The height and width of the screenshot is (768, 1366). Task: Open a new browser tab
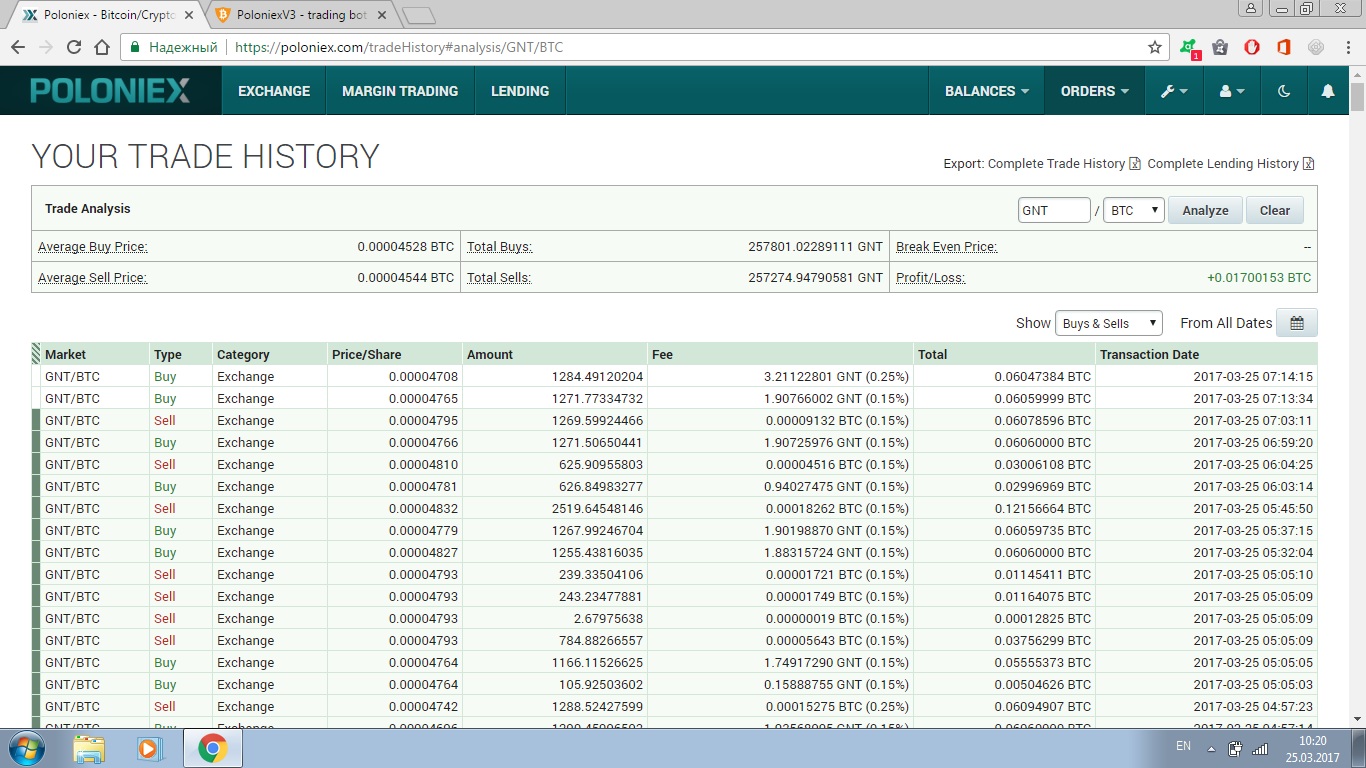pyautogui.click(x=419, y=16)
